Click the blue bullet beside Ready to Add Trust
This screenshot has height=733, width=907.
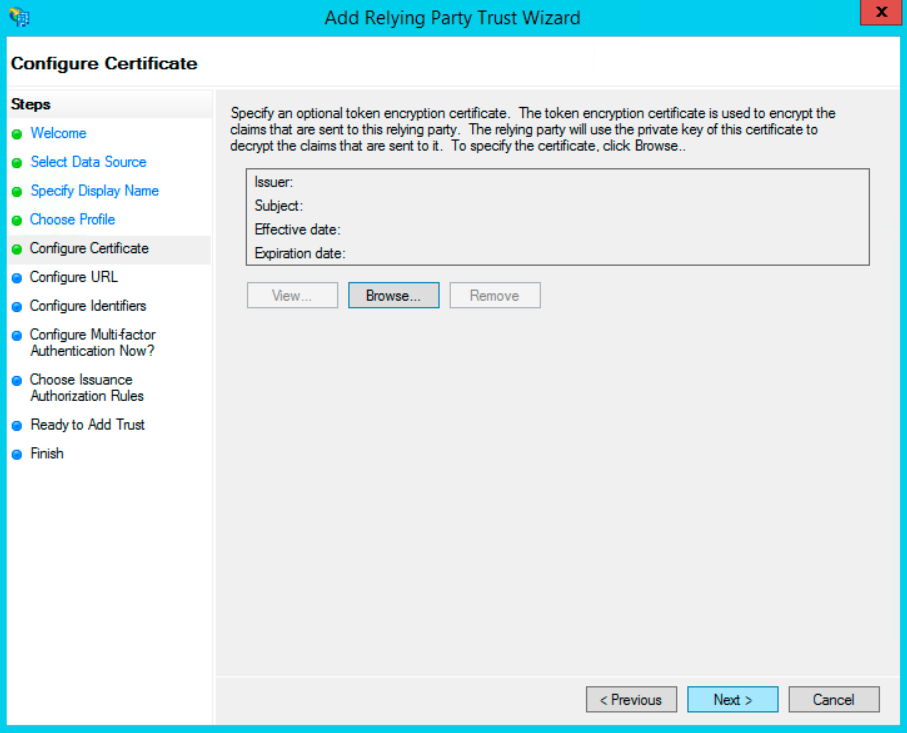[17, 426]
